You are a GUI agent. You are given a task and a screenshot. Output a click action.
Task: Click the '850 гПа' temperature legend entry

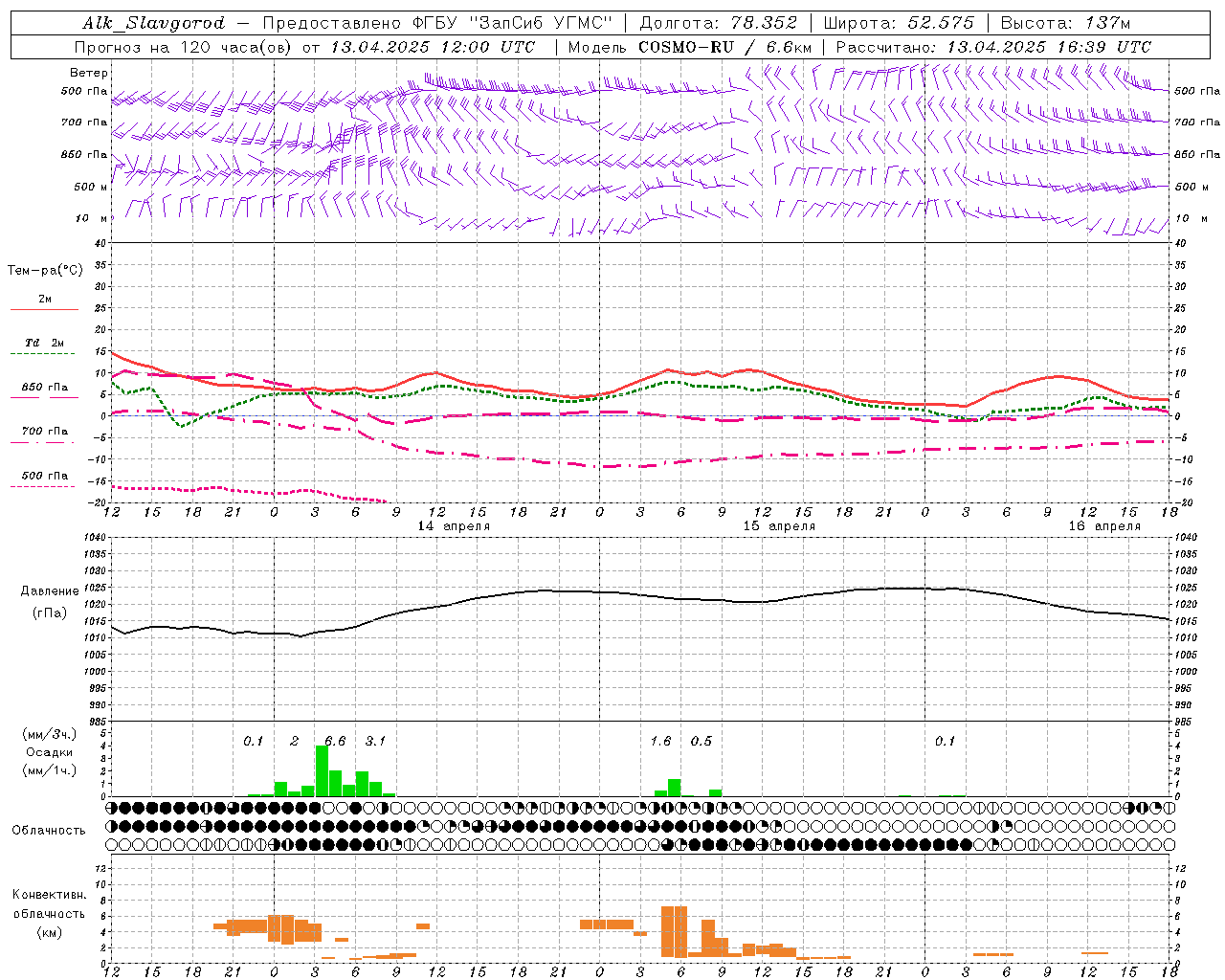(45, 388)
